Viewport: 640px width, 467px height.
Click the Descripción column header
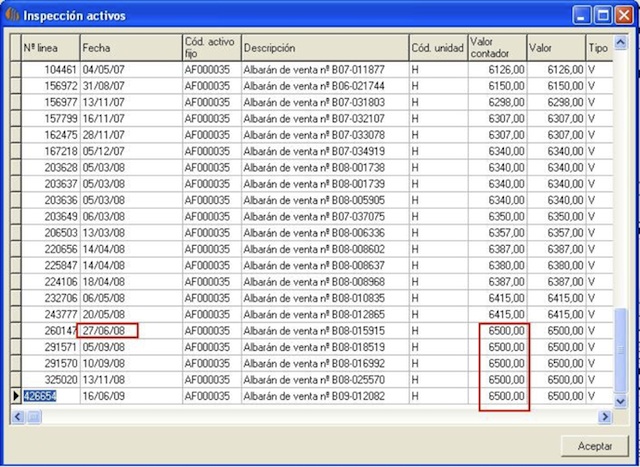pos(322,47)
